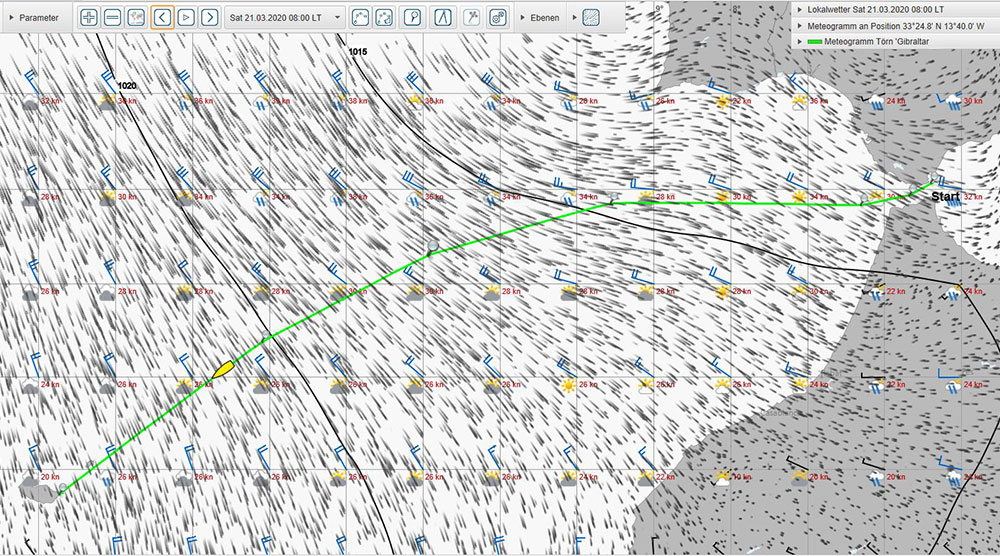The image size is (1000, 556).
Task: Select the route drawing tool
Action: coord(362,17)
